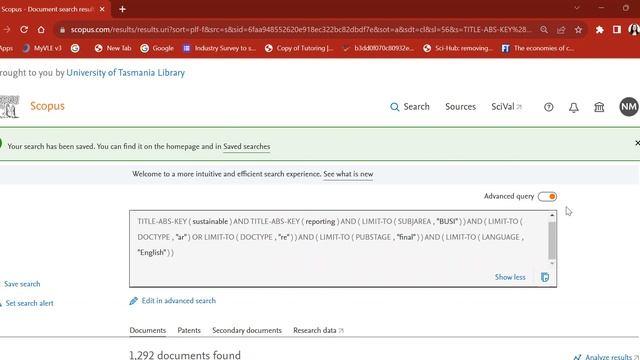Image resolution: width=640 pixels, height=360 pixels.
Task: Open Industry Survey bookmark
Action: [x=220, y=48]
